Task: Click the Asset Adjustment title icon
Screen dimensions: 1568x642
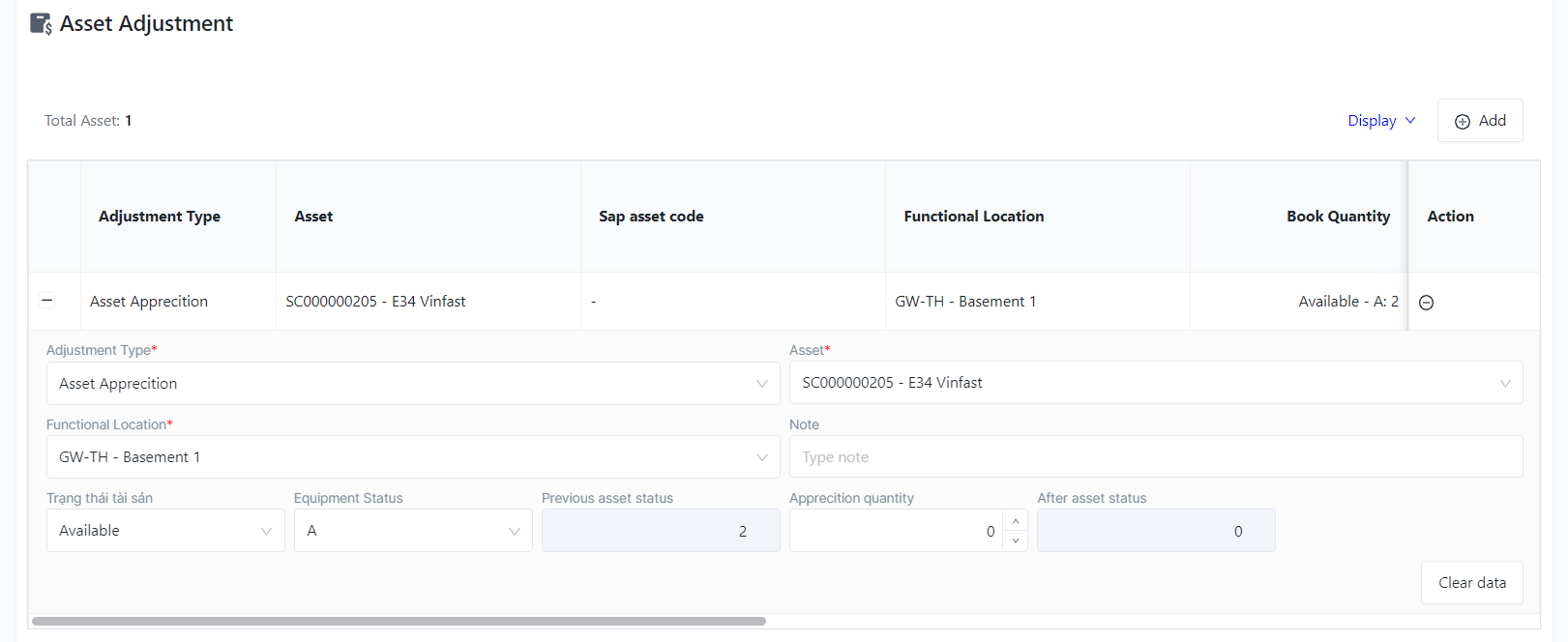Action: (41, 24)
